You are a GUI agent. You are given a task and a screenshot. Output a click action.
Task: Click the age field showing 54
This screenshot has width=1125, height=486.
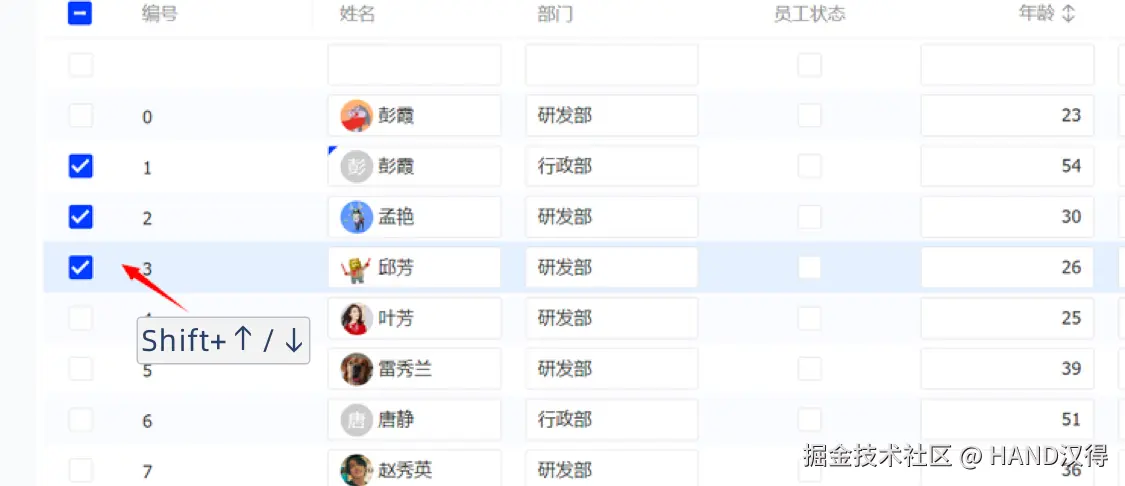[x=1006, y=166]
